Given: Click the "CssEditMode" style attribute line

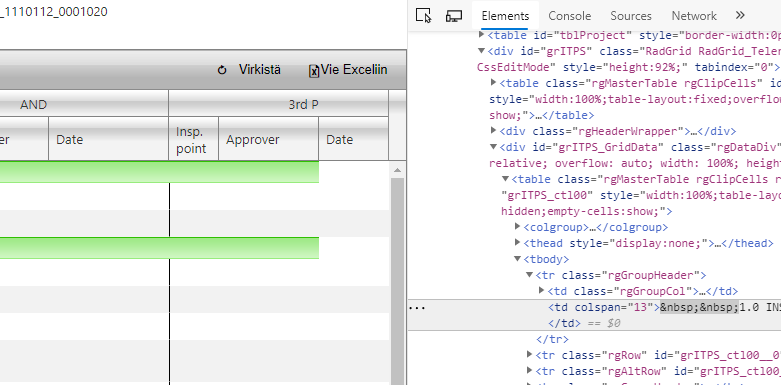Looking at the screenshot, I should tap(629, 67).
